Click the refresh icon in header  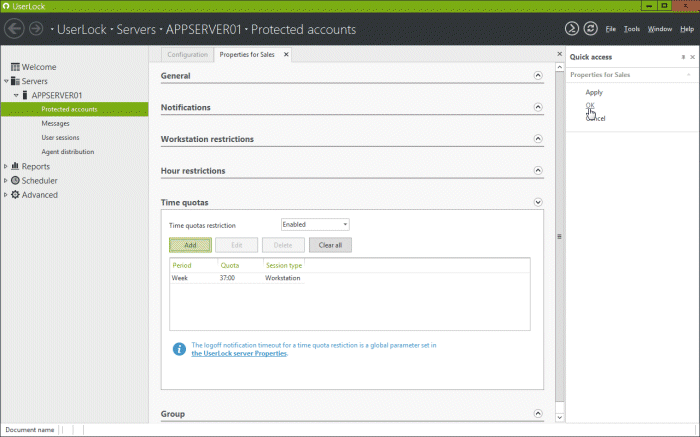tap(590, 29)
